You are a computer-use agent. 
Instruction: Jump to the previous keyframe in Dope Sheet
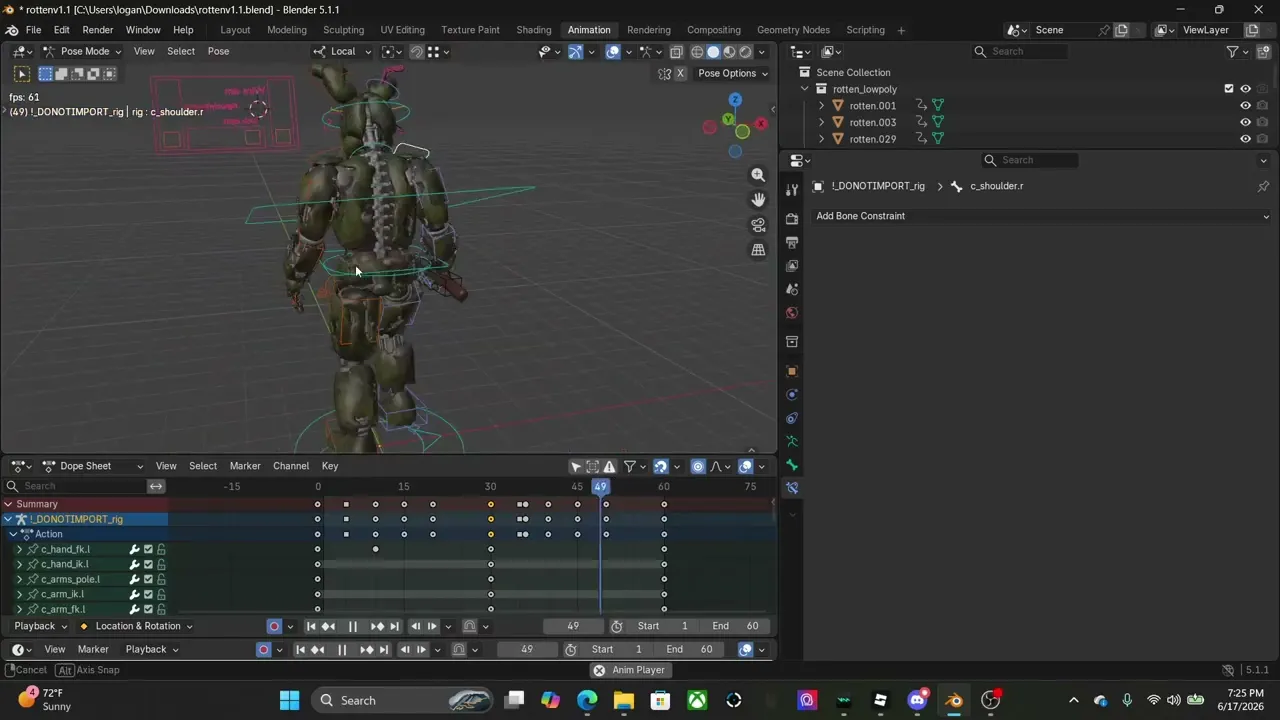(x=328, y=626)
